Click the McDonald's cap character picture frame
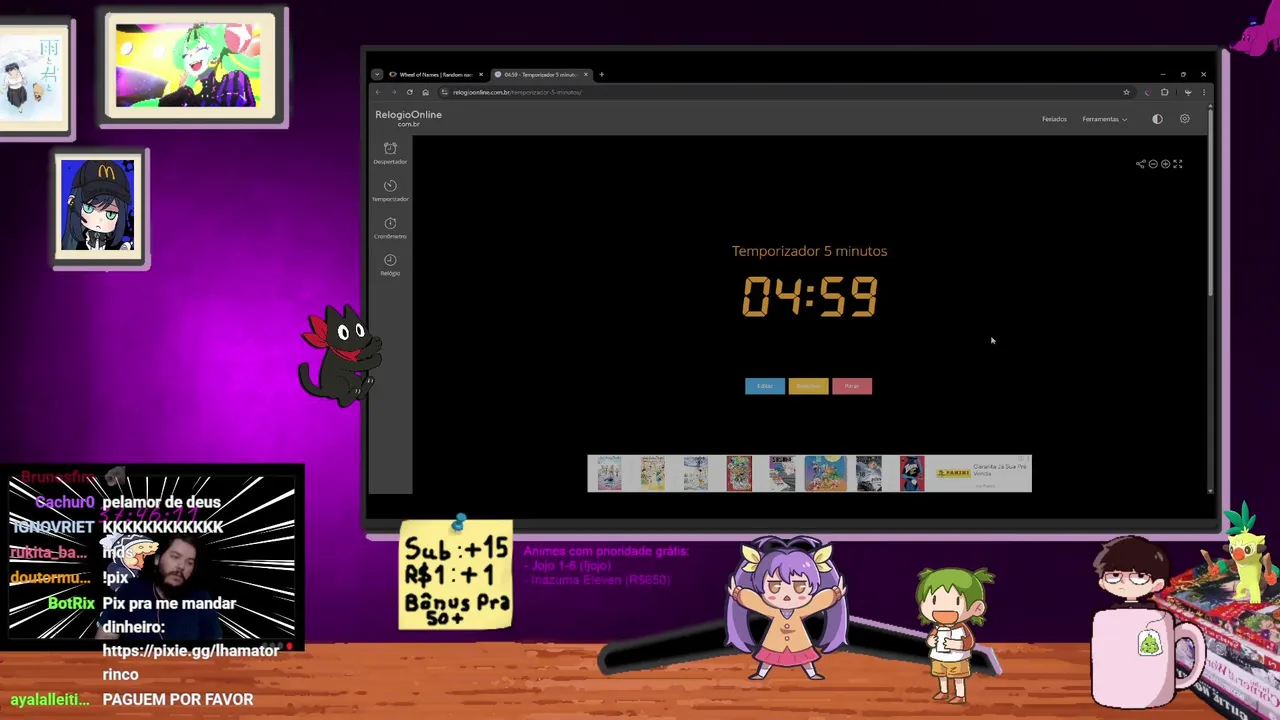 (x=99, y=207)
